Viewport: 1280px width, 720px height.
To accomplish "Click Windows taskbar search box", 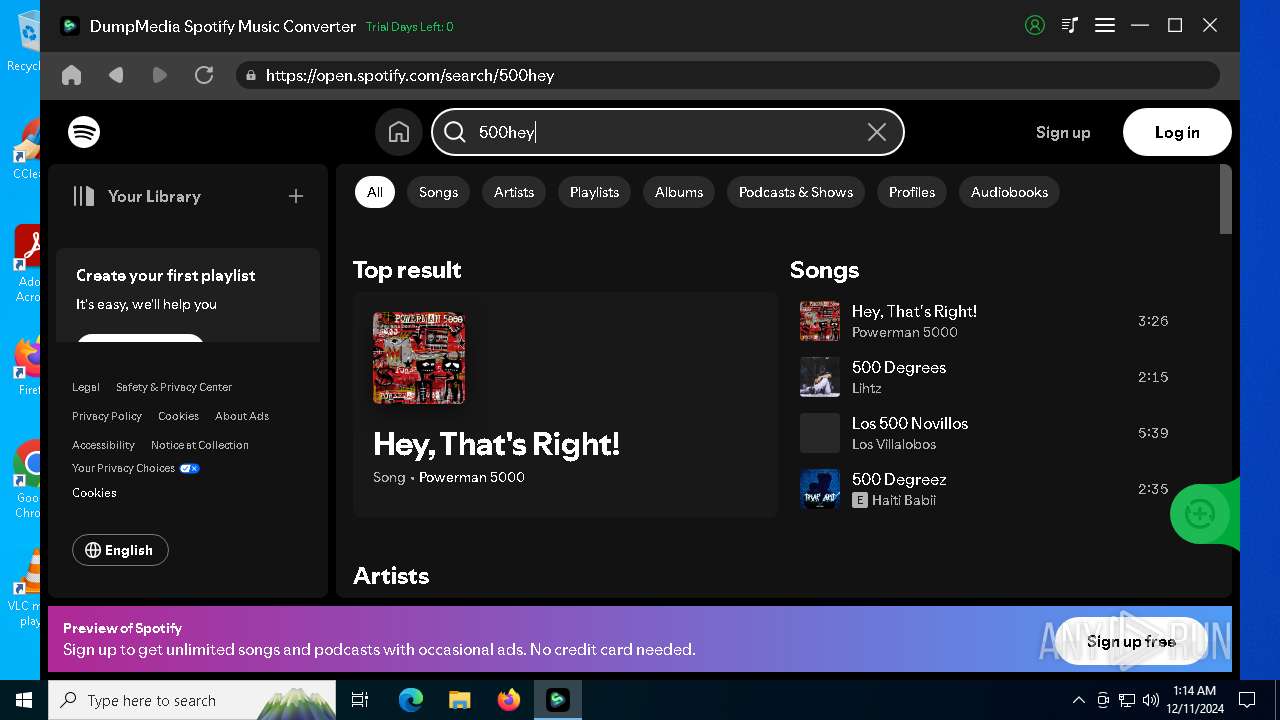I will click(x=192, y=700).
